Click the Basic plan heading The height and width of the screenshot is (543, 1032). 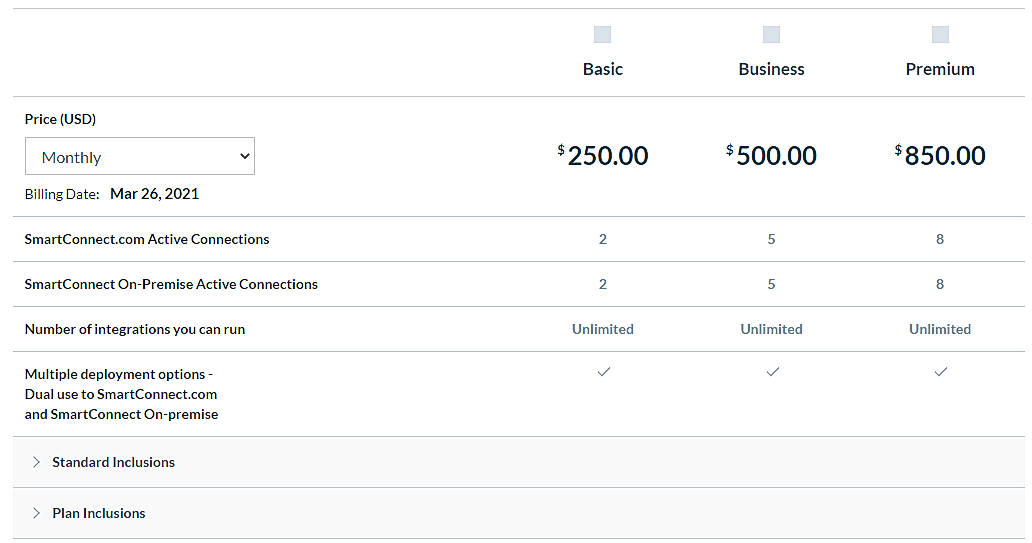[x=603, y=69]
